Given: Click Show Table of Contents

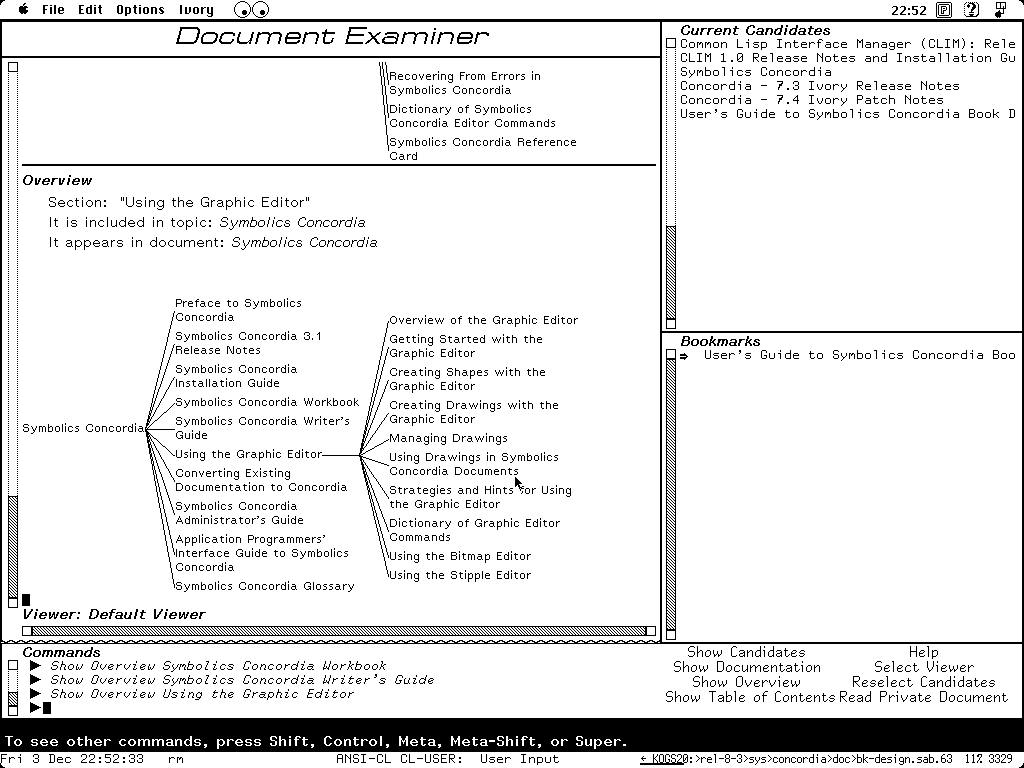Looking at the screenshot, I should tap(750, 697).
